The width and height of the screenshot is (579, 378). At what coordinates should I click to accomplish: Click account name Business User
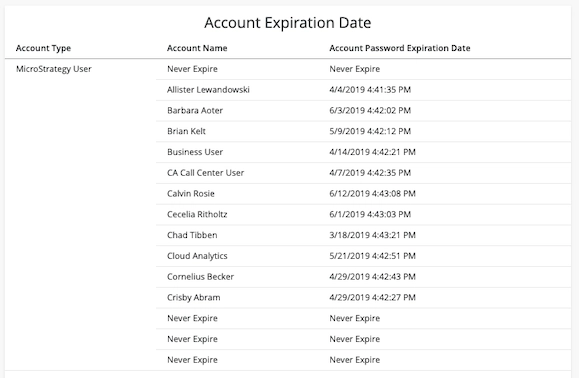(x=195, y=152)
